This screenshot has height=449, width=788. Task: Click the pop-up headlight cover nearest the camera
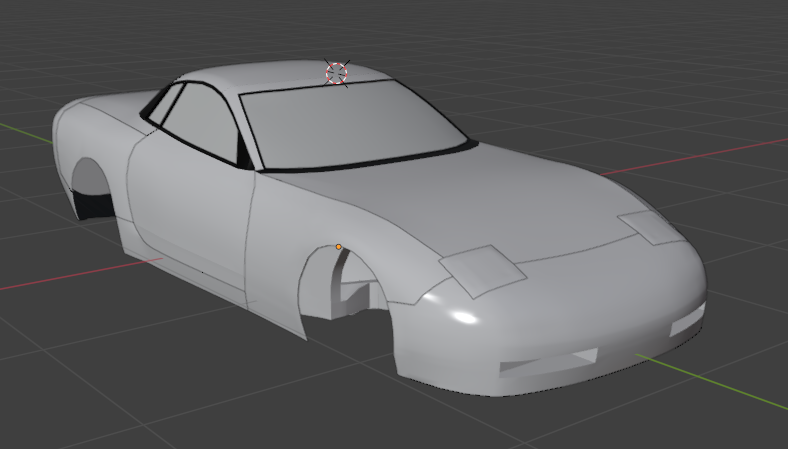click(482, 272)
